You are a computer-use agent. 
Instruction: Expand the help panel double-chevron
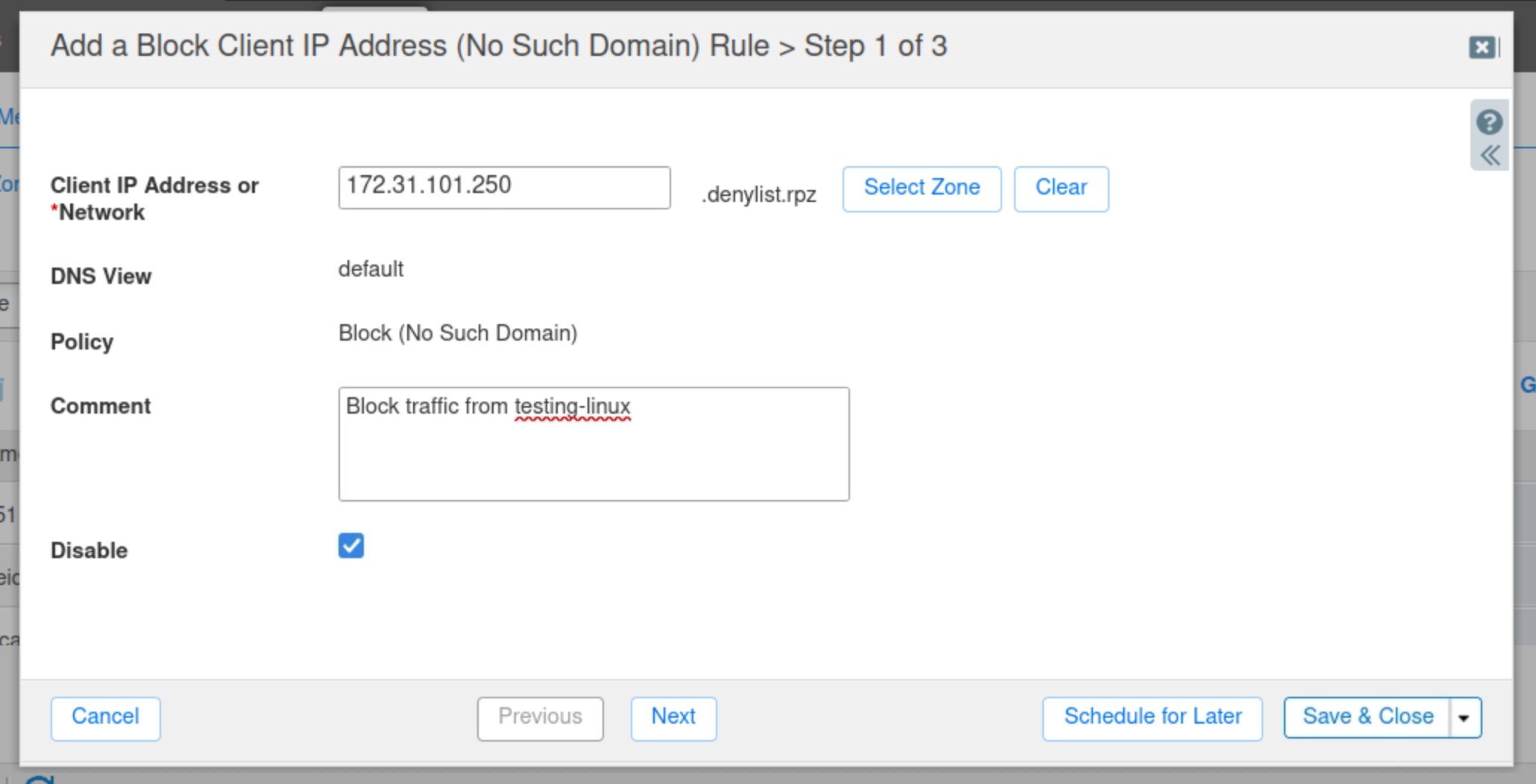pos(1489,155)
